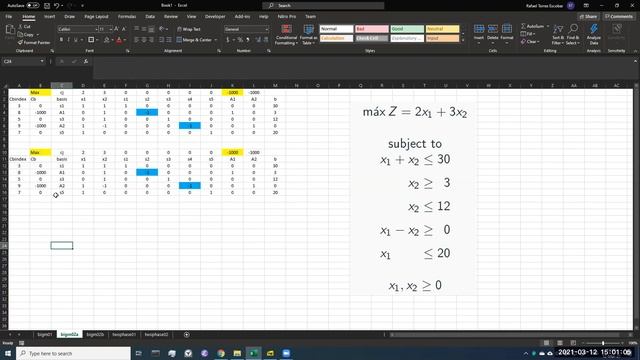Viewport: 640px width, 360px height.
Task: Toggle Underline formatting
Action: pyautogui.click(x=75, y=40)
